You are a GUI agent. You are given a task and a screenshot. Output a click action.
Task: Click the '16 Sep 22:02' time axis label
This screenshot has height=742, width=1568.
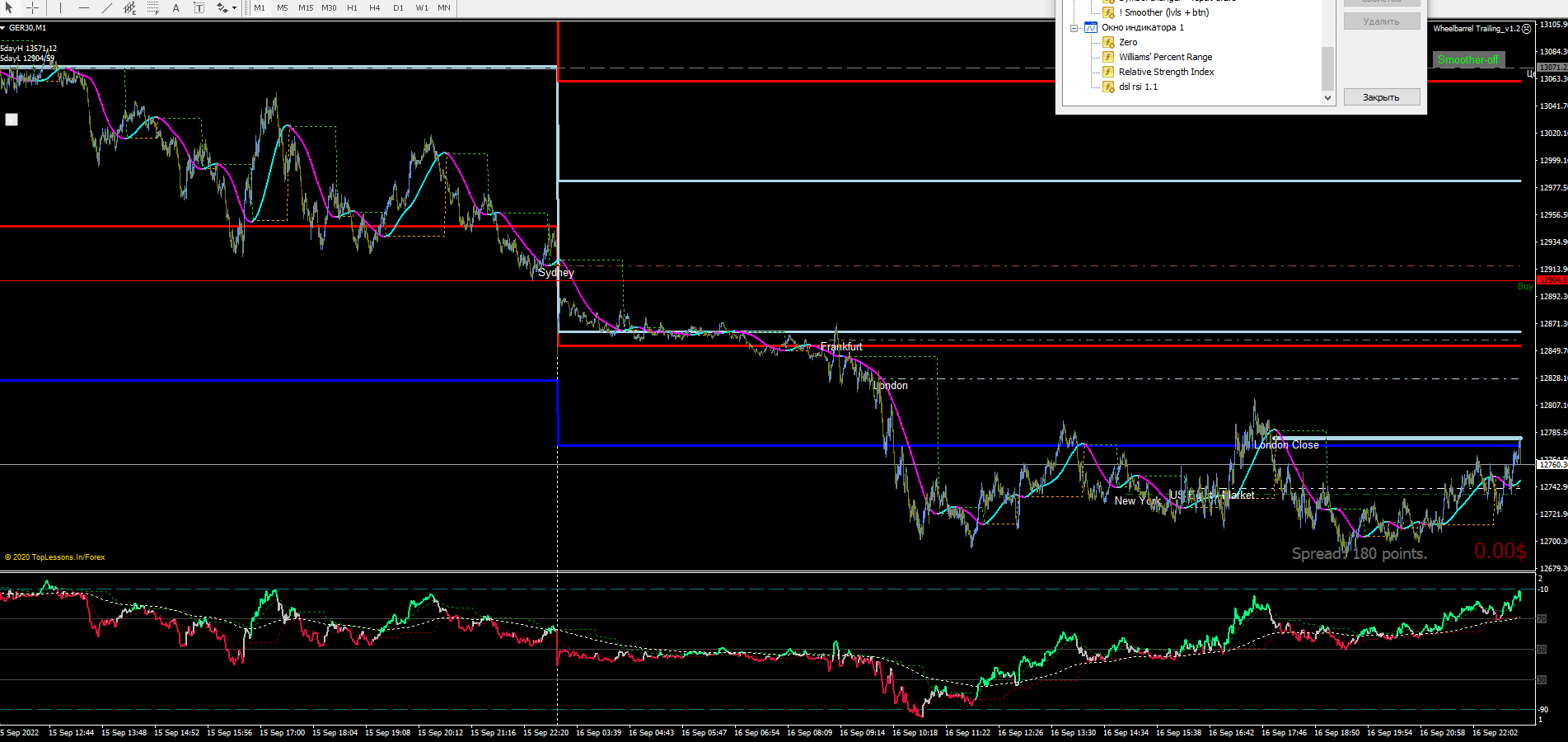click(x=1495, y=732)
